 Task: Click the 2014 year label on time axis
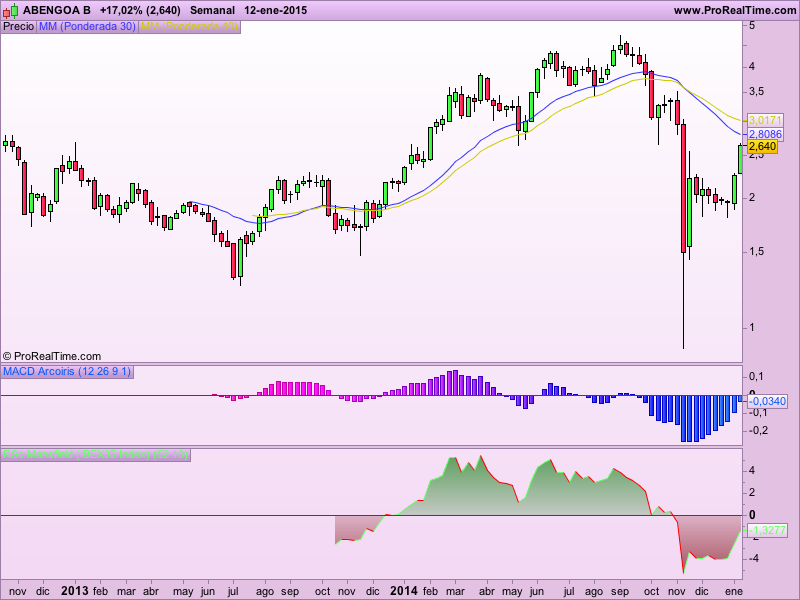(x=404, y=591)
